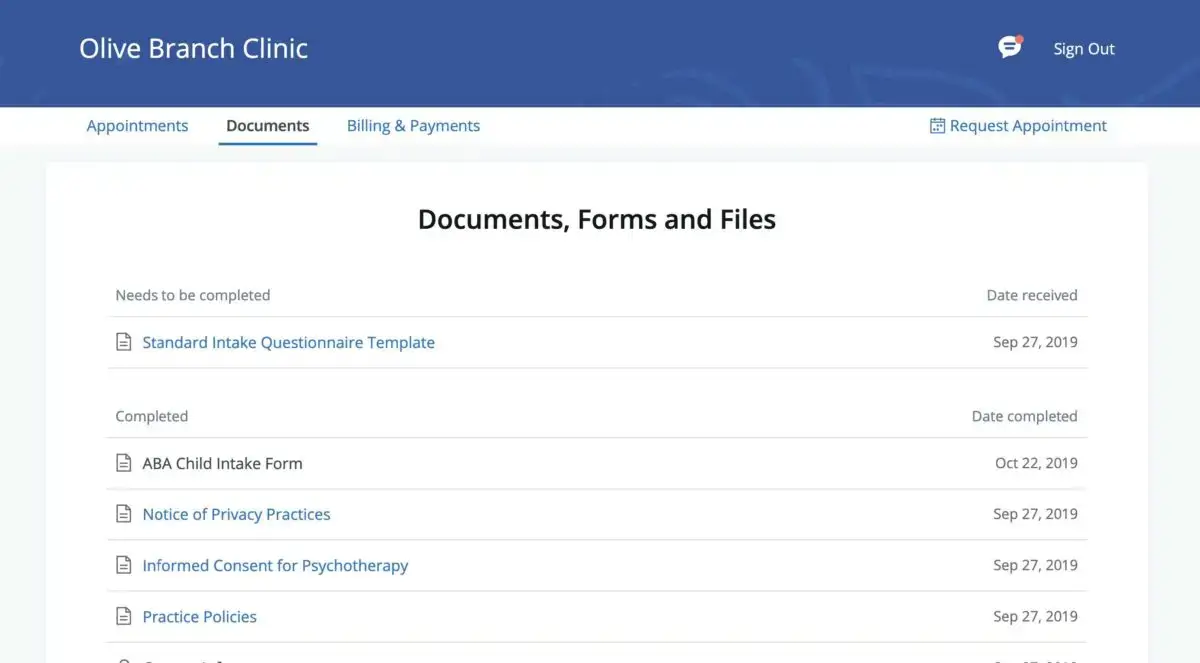Click the document icon beside Notice of Privacy Practices
The image size is (1200, 663).
tap(124, 514)
